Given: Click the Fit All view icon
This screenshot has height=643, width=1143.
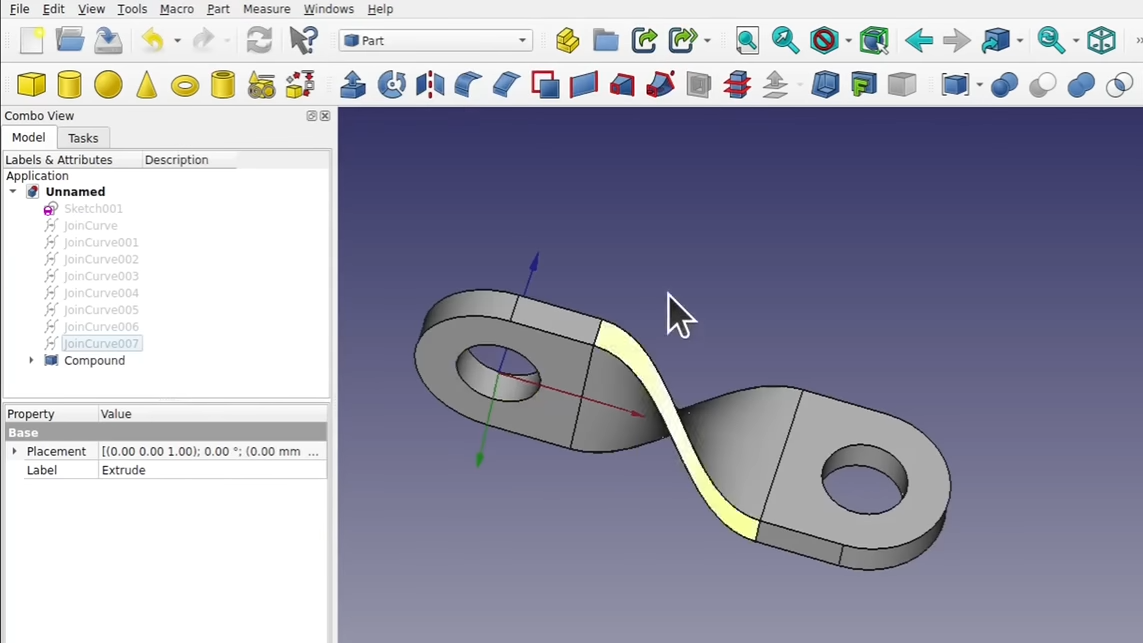Looking at the screenshot, I should pos(747,40).
